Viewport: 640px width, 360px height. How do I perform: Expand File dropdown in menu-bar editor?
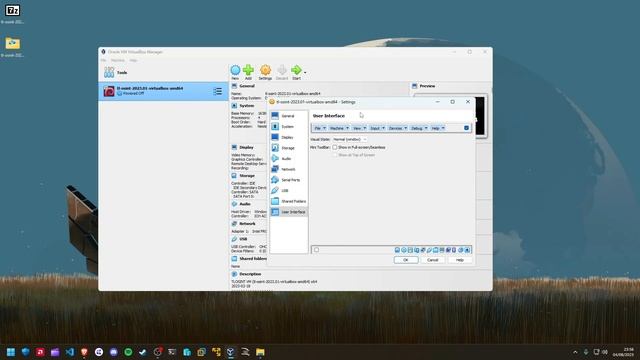[320, 128]
